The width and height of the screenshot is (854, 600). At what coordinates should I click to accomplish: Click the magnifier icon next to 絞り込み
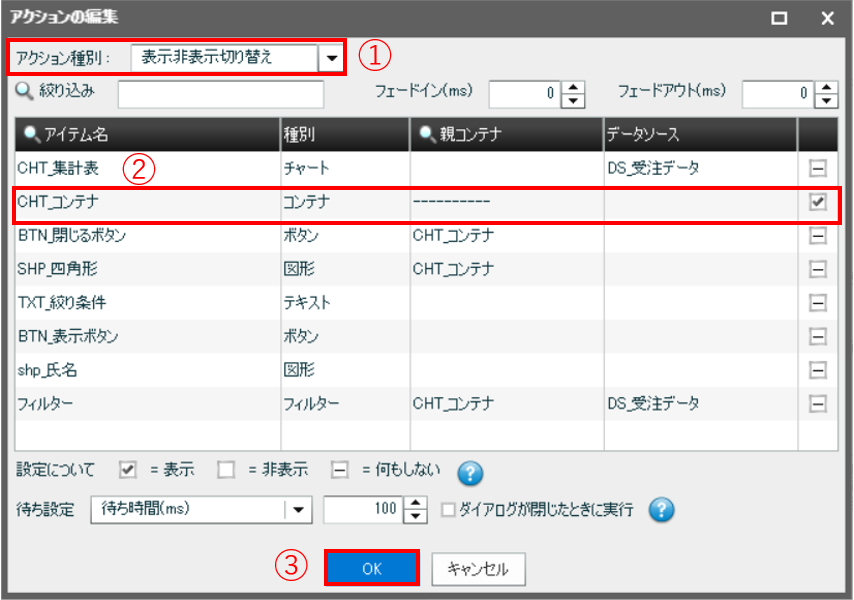coord(25,92)
